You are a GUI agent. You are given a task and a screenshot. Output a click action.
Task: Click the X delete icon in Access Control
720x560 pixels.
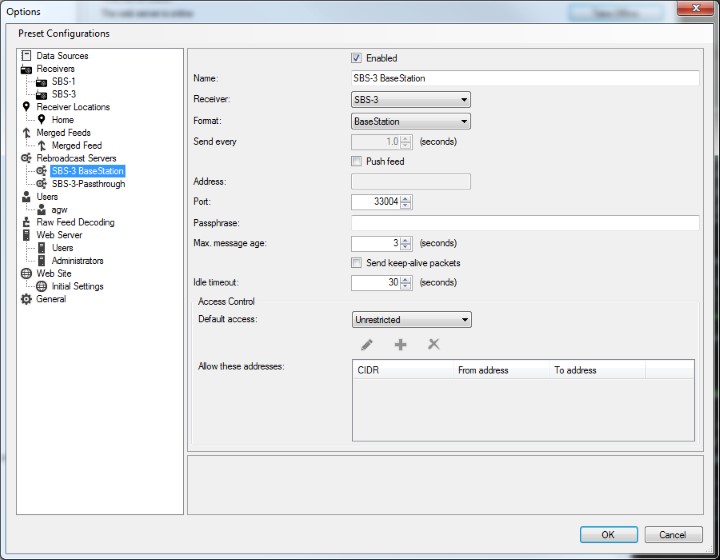(433, 344)
